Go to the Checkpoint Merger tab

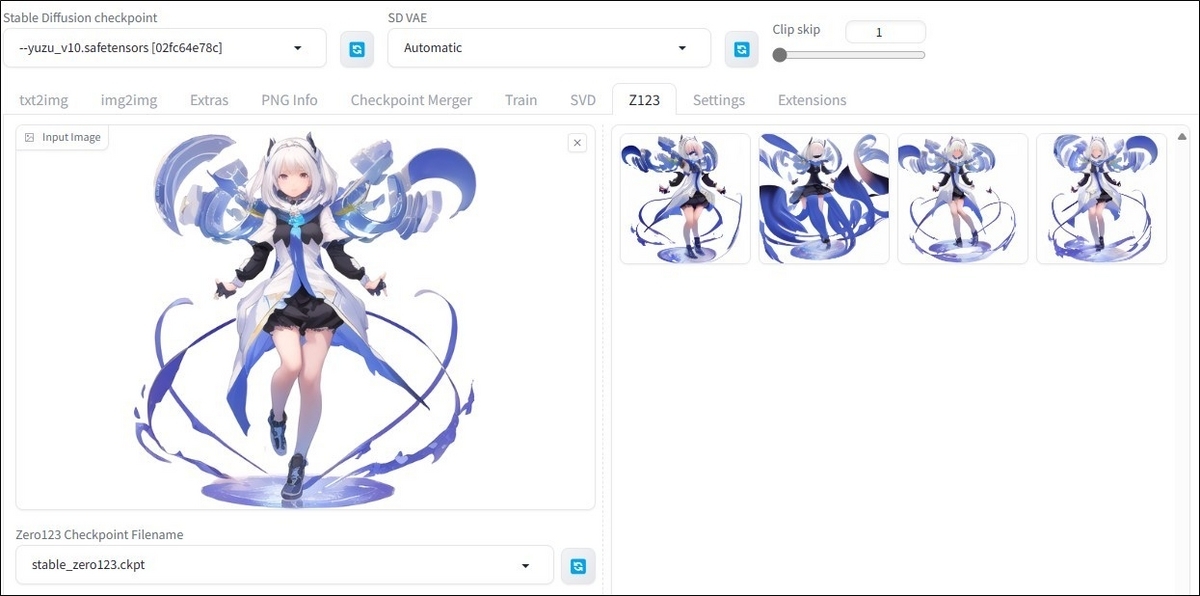[411, 100]
